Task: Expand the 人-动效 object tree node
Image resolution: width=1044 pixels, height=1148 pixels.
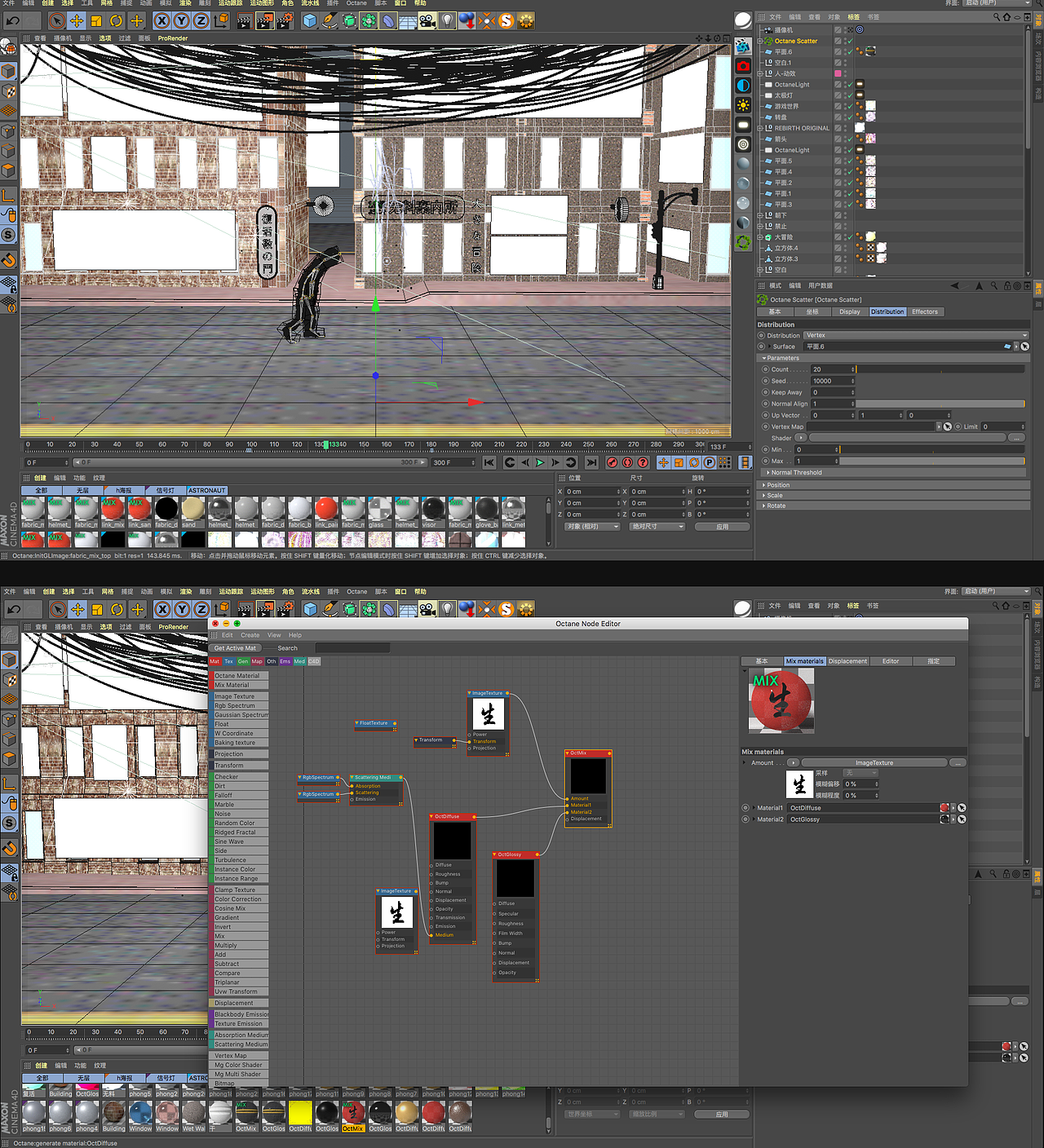Action: tap(760, 73)
